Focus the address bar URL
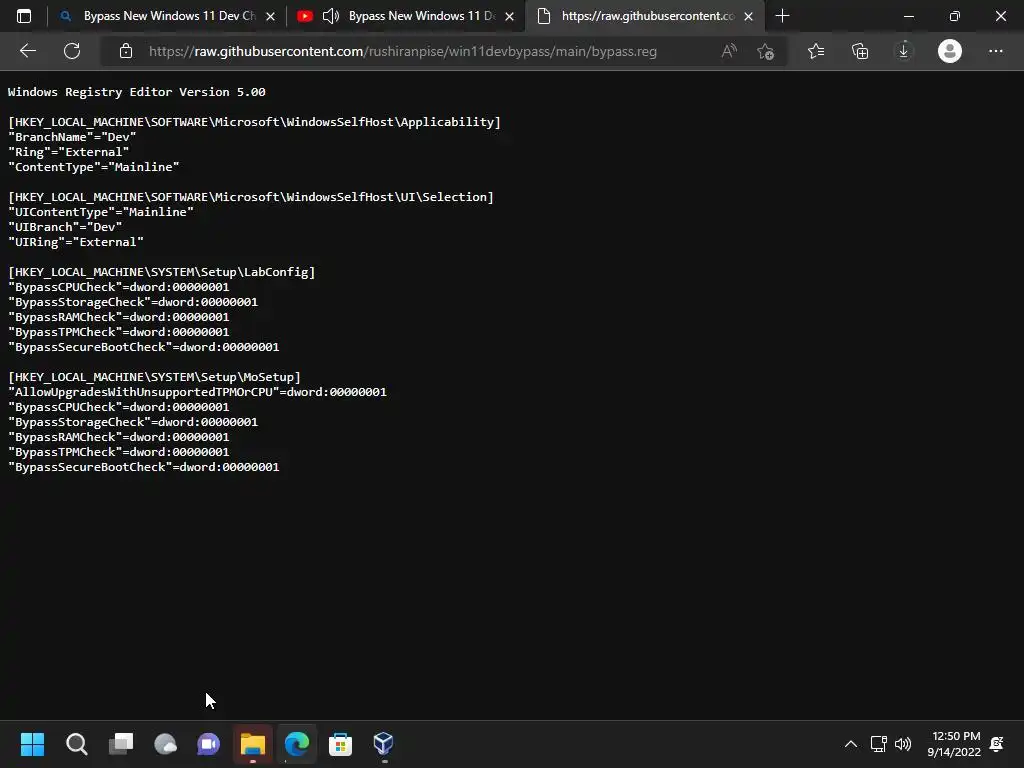Image resolution: width=1024 pixels, height=768 pixels. (402, 51)
